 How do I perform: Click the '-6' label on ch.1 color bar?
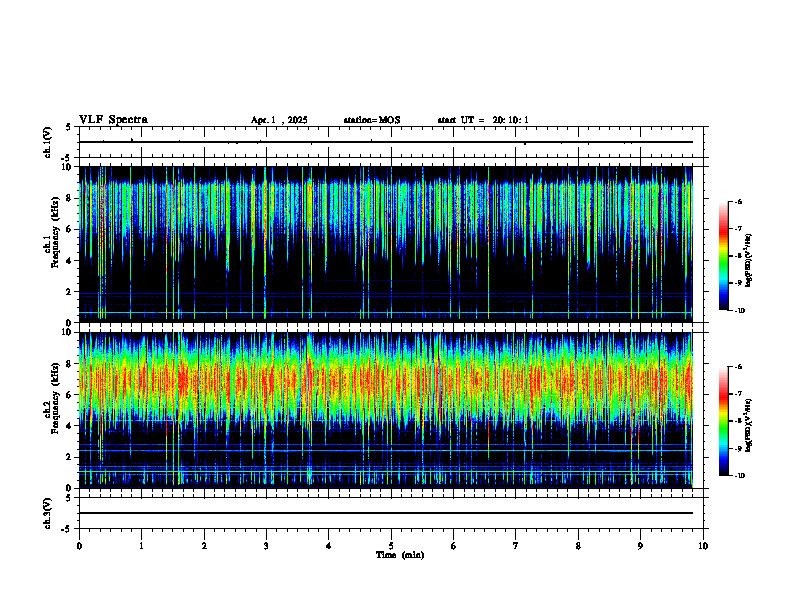click(739, 201)
